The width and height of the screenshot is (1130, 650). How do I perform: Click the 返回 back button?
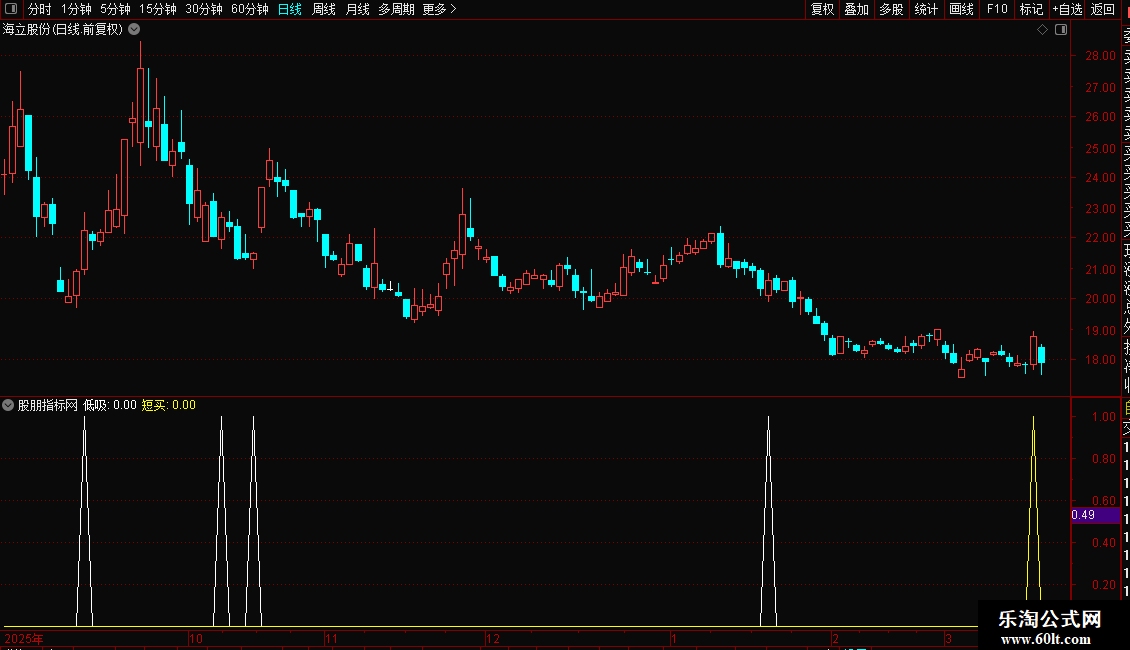1103,9
